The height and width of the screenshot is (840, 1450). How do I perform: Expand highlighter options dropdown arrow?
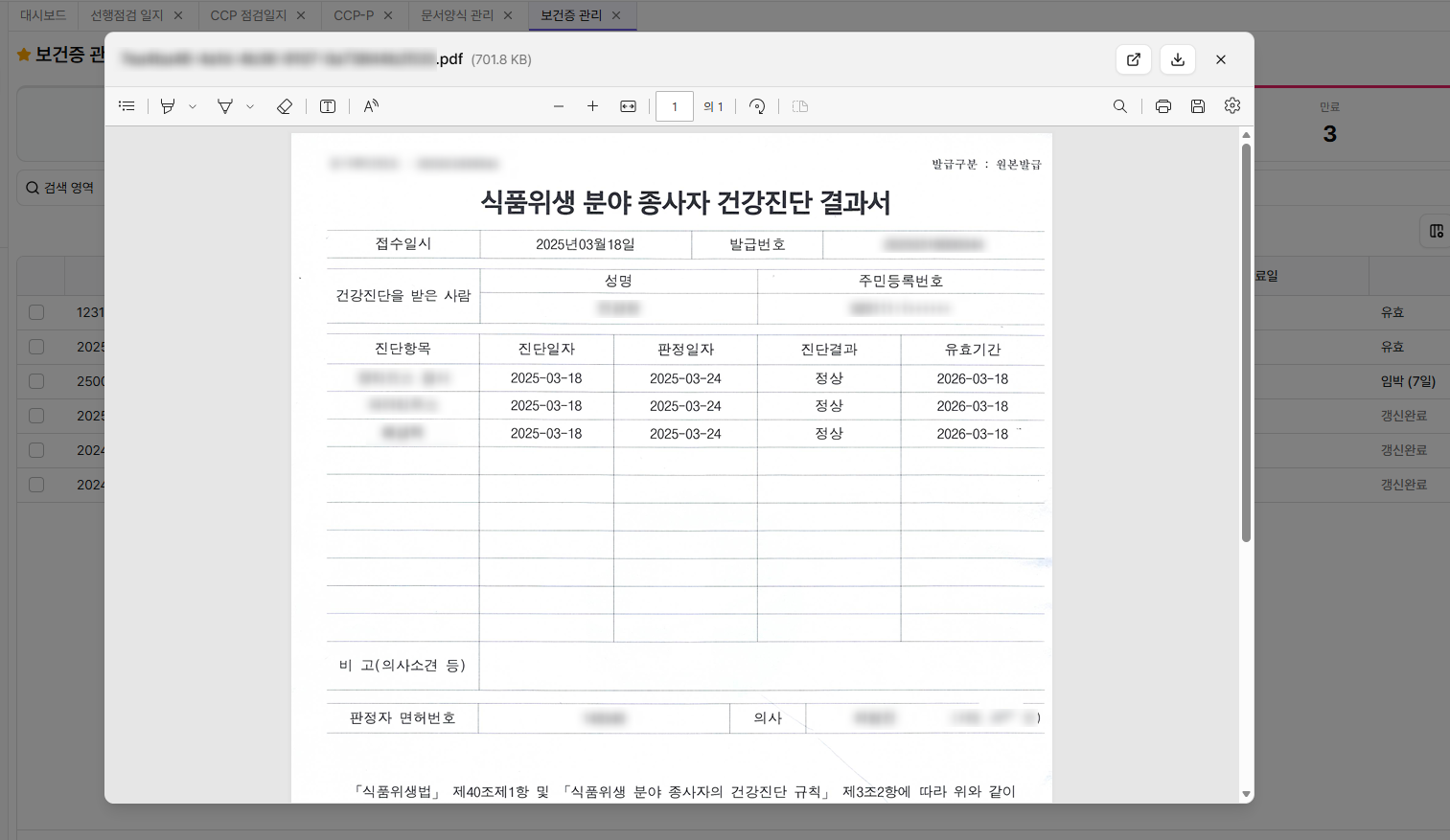[x=193, y=106]
